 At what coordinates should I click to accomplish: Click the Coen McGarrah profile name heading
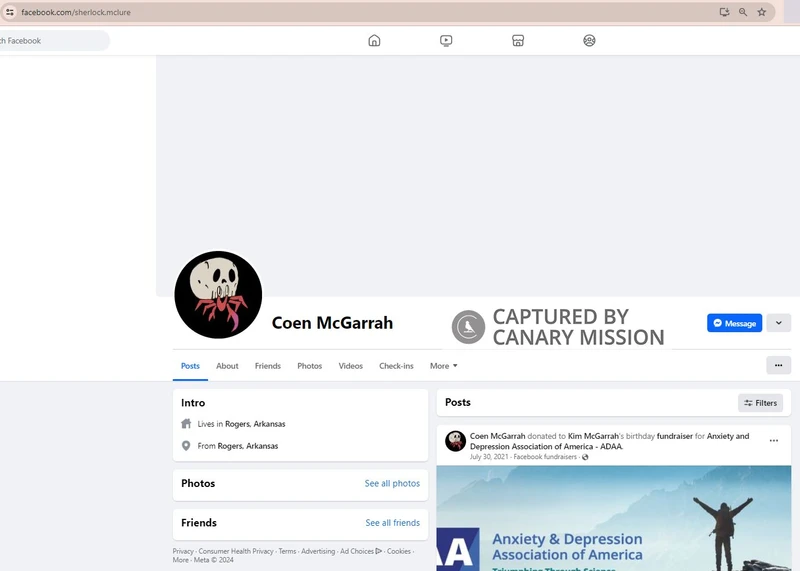pos(332,323)
